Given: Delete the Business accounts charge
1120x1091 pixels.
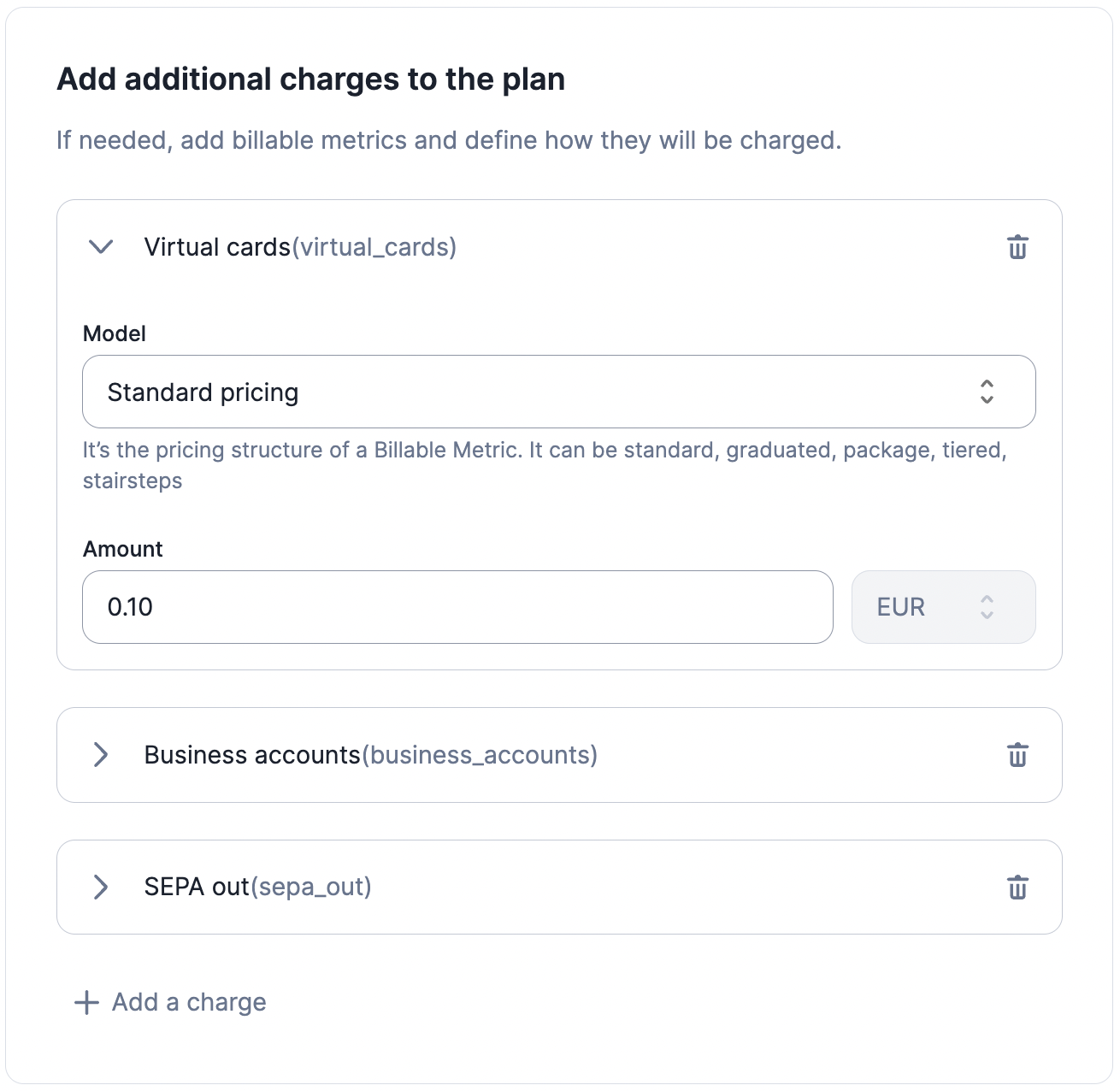Looking at the screenshot, I should coord(1017,755).
